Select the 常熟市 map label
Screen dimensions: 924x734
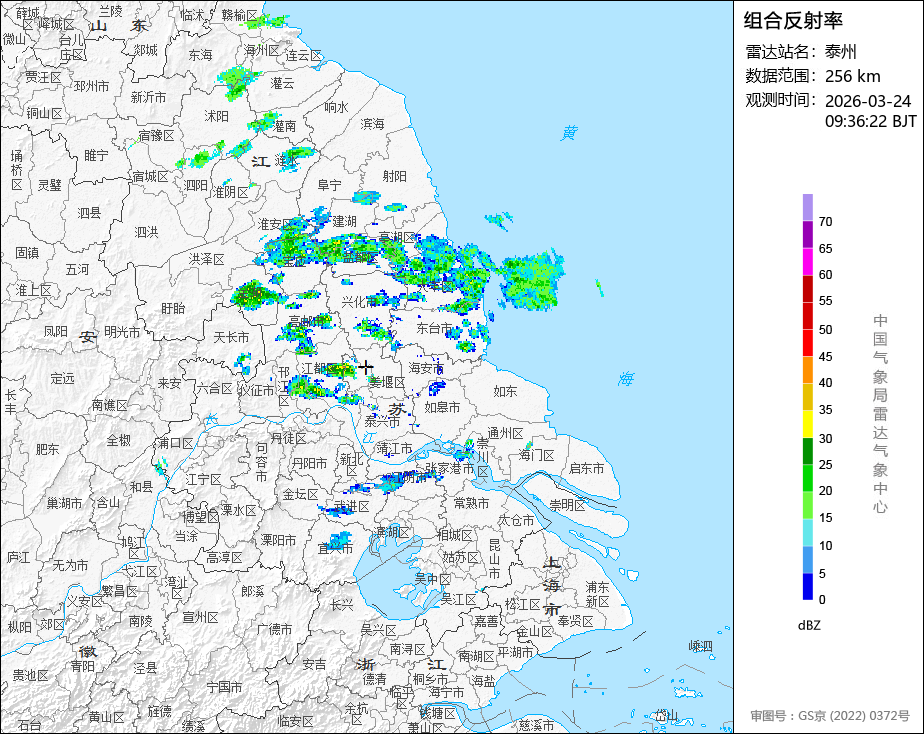pos(471,503)
